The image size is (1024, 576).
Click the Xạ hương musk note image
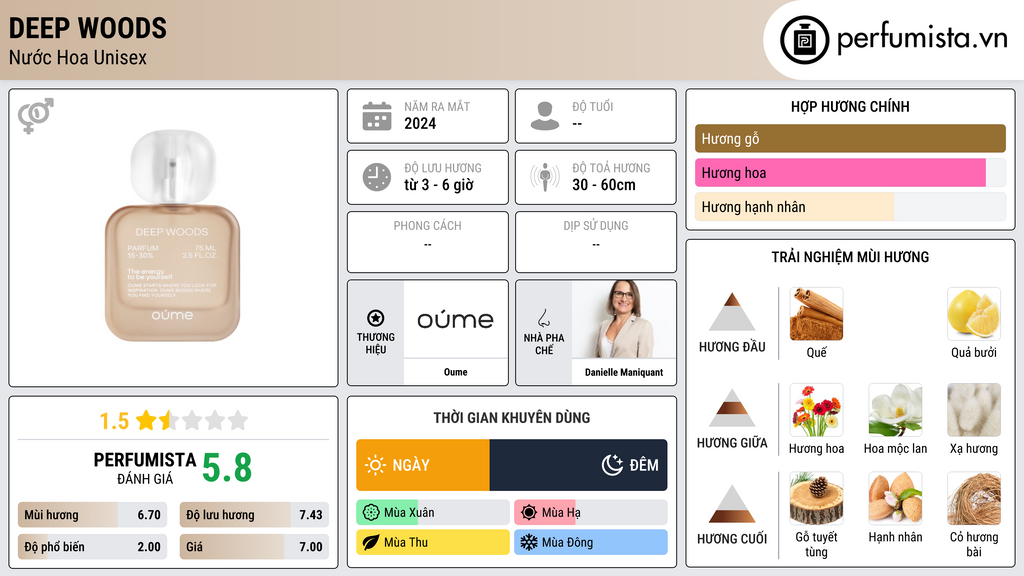pyautogui.click(x=974, y=410)
